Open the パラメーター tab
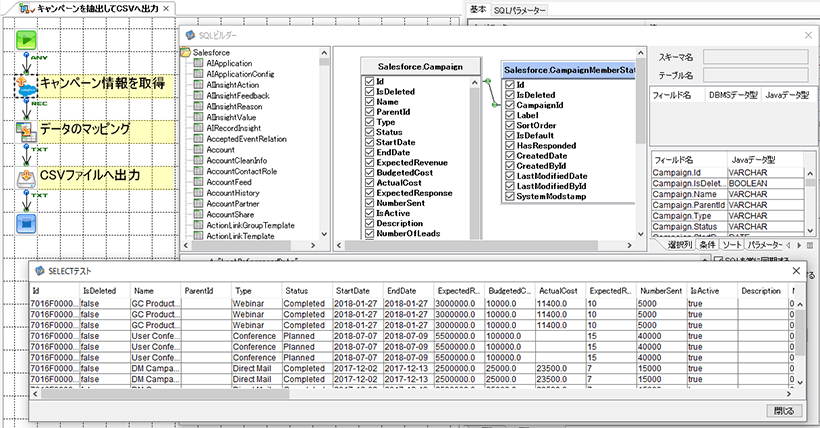This screenshot has width=820, height=428. coord(765,245)
